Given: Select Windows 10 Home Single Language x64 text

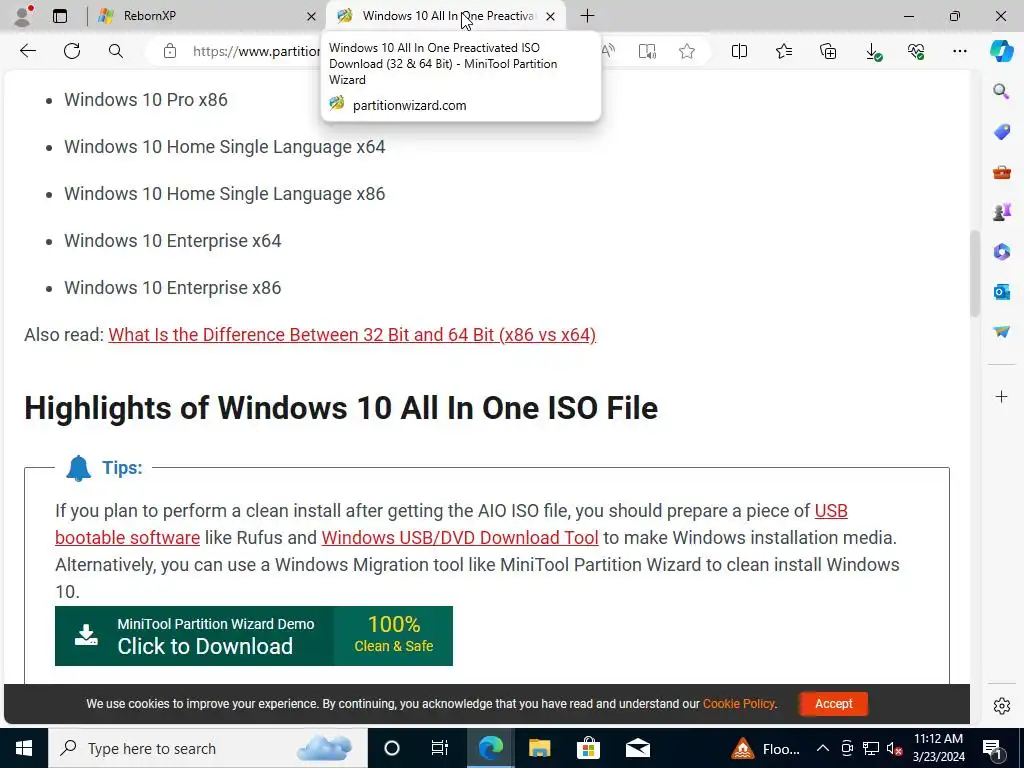Looking at the screenshot, I should pos(225,147).
